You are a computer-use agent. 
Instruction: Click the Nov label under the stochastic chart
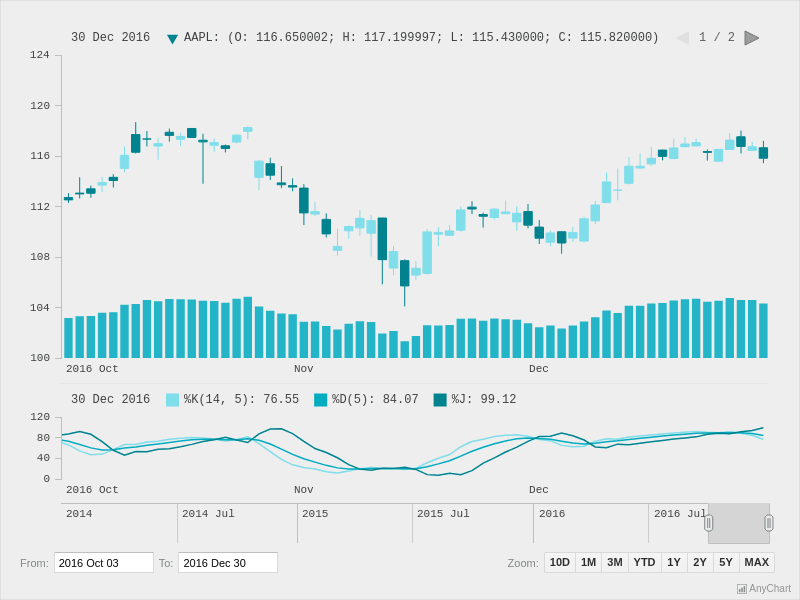point(304,490)
